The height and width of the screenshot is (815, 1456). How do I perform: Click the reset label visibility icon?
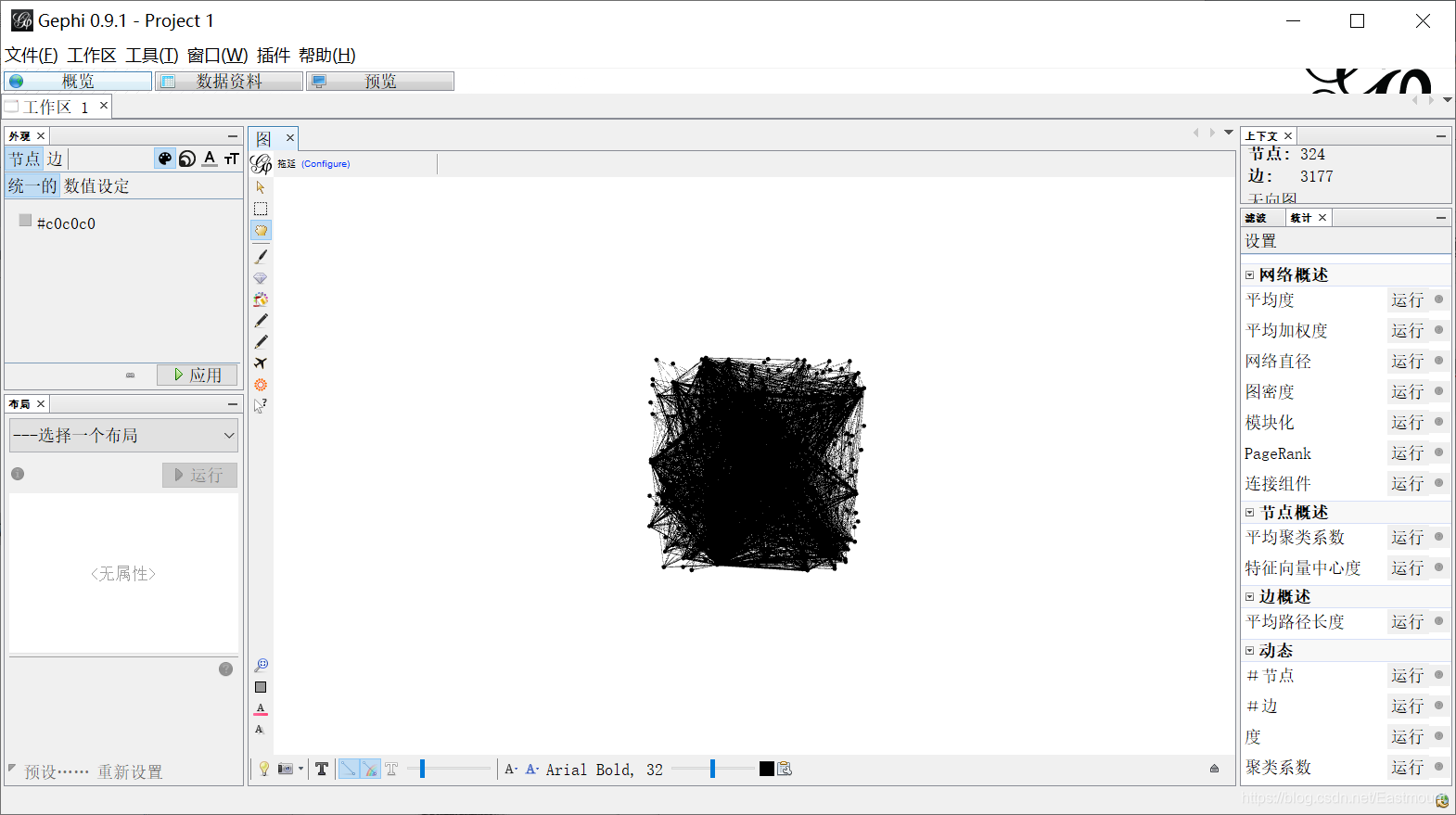tap(260, 729)
